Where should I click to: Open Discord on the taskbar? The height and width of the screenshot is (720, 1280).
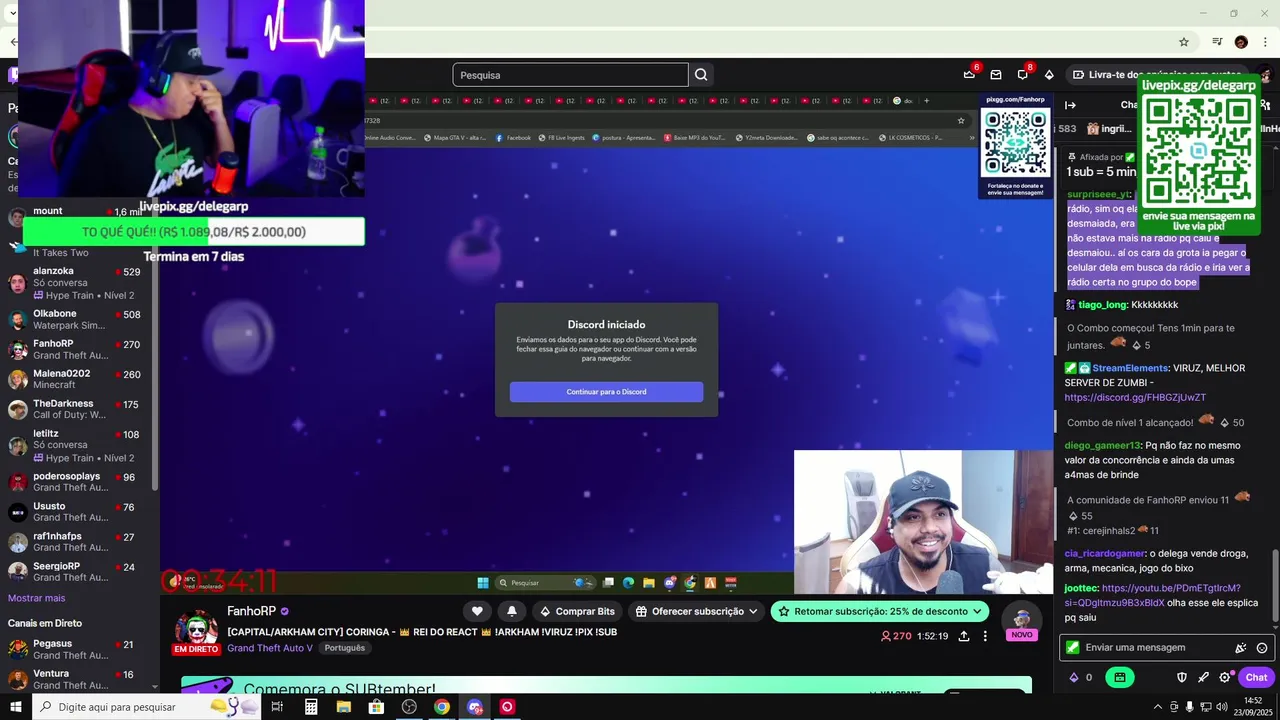point(474,707)
